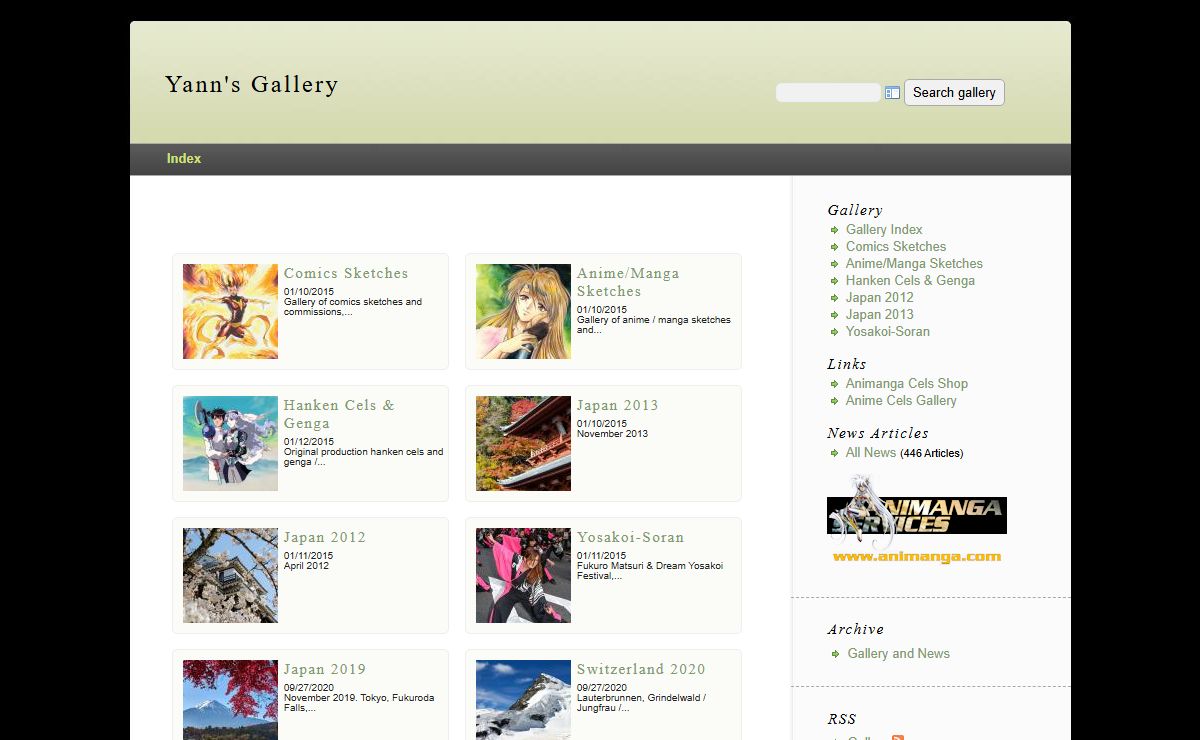Open the Switzerland 2020 album title
The height and width of the screenshot is (740, 1200).
641,669
